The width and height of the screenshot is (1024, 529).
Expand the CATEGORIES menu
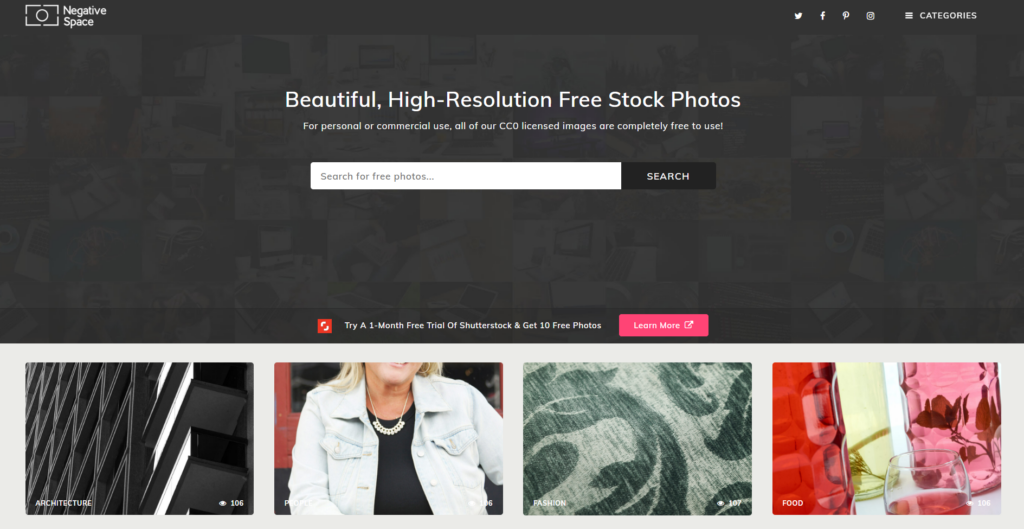pos(940,16)
